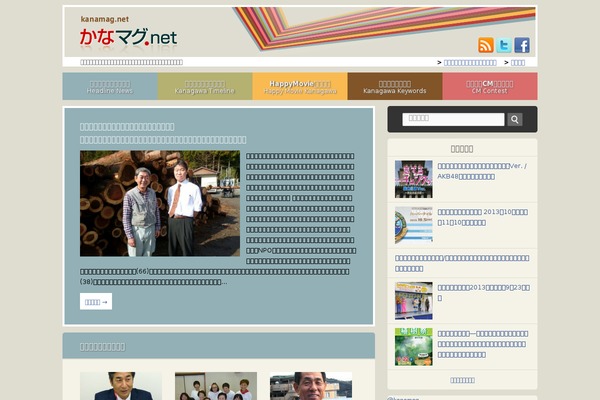Viewport: 600px width, 400px height.
Task: Open the AKB48 sidebar thumbnail
Action: click(414, 179)
